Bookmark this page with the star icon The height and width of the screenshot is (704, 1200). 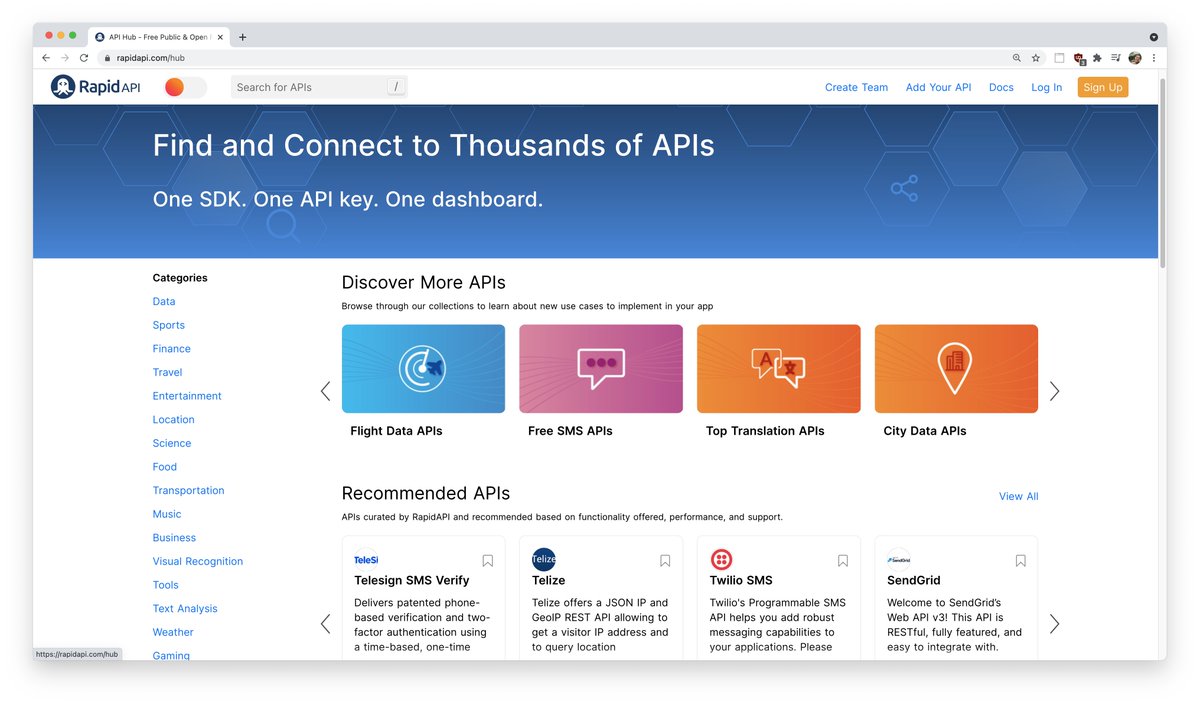coord(1036,58)
